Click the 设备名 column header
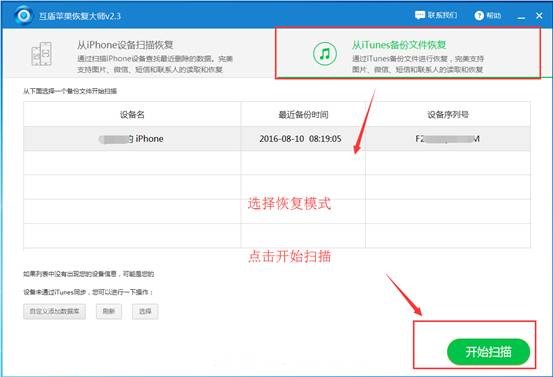Image resolution: width=553 pixels, height=377 pixels. click(132, 114)
